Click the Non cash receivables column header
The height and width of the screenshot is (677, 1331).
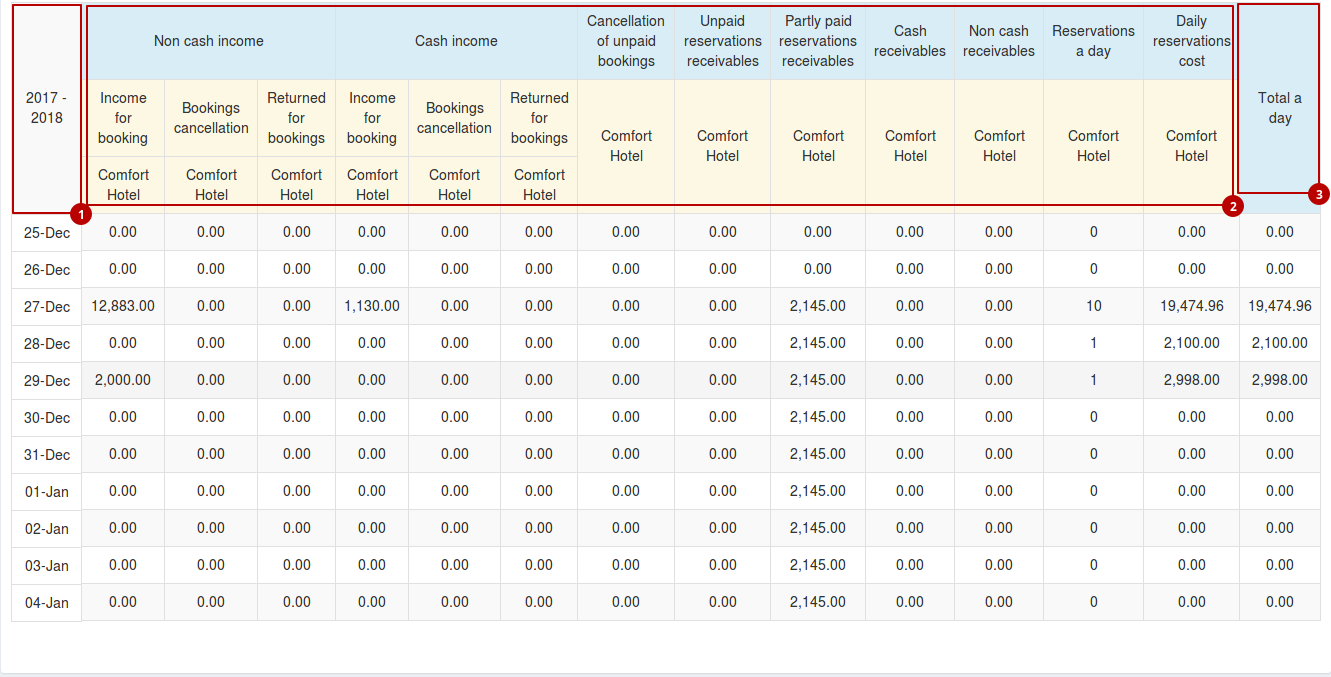click(999, 41)
